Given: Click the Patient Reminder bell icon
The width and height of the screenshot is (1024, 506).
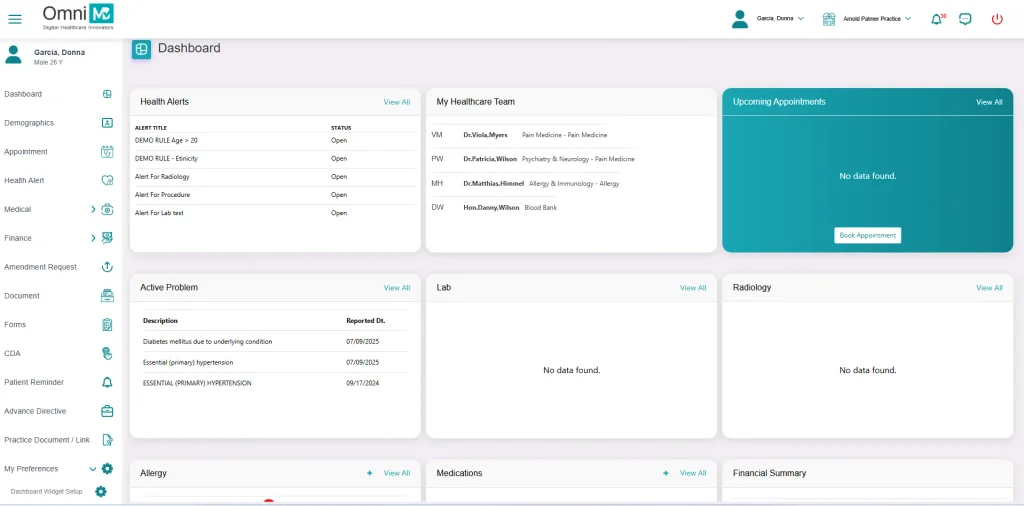Looking at the screenshot, I should (107, 383).
